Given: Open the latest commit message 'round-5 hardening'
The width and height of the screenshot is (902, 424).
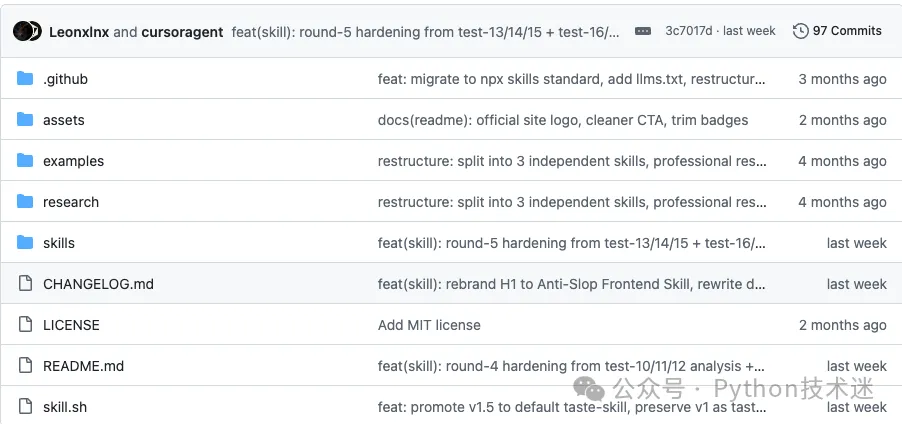Looking at the screenshot, I should pyautogui.click(x=426, y=32).
